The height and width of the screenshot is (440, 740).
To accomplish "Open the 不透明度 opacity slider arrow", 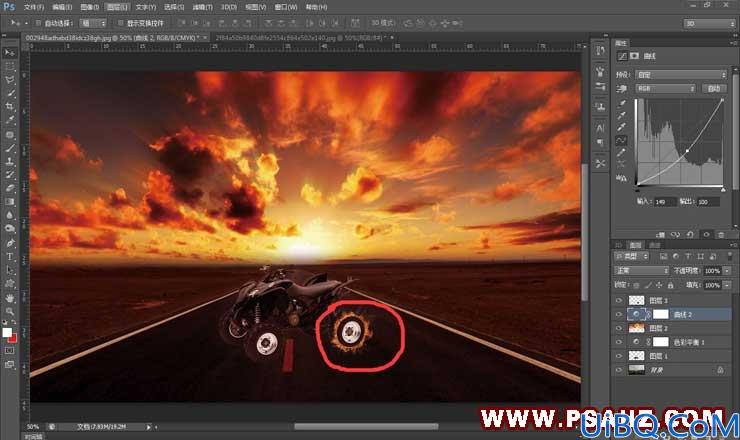I will pos(727,271).
